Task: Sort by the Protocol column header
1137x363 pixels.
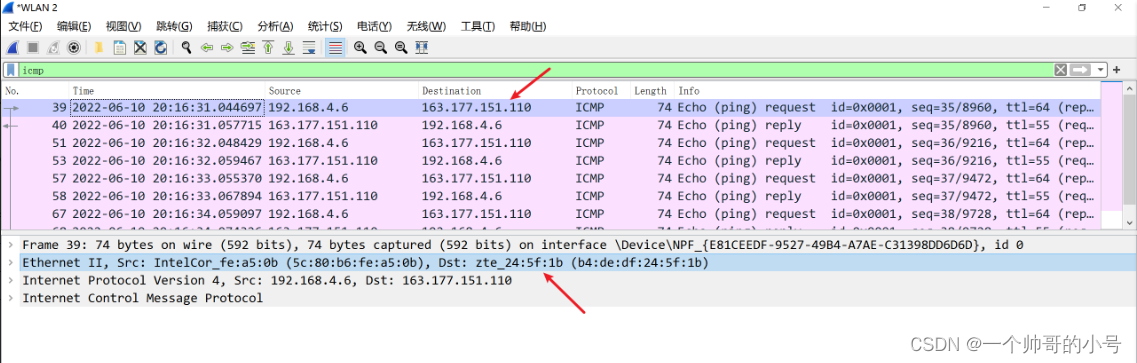Action: pos(601,91)
